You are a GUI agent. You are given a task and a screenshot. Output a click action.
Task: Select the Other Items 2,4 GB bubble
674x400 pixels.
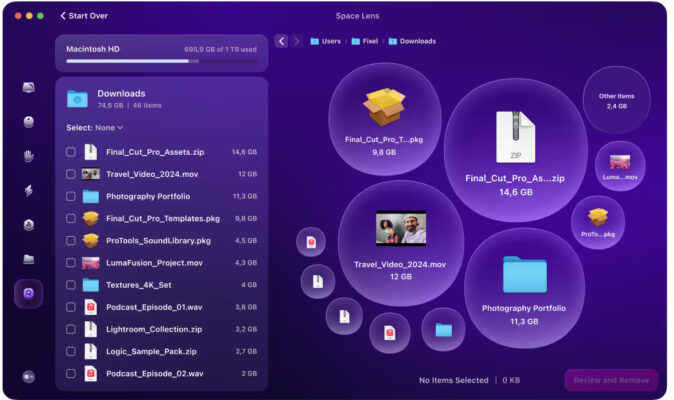click(616, 100)
